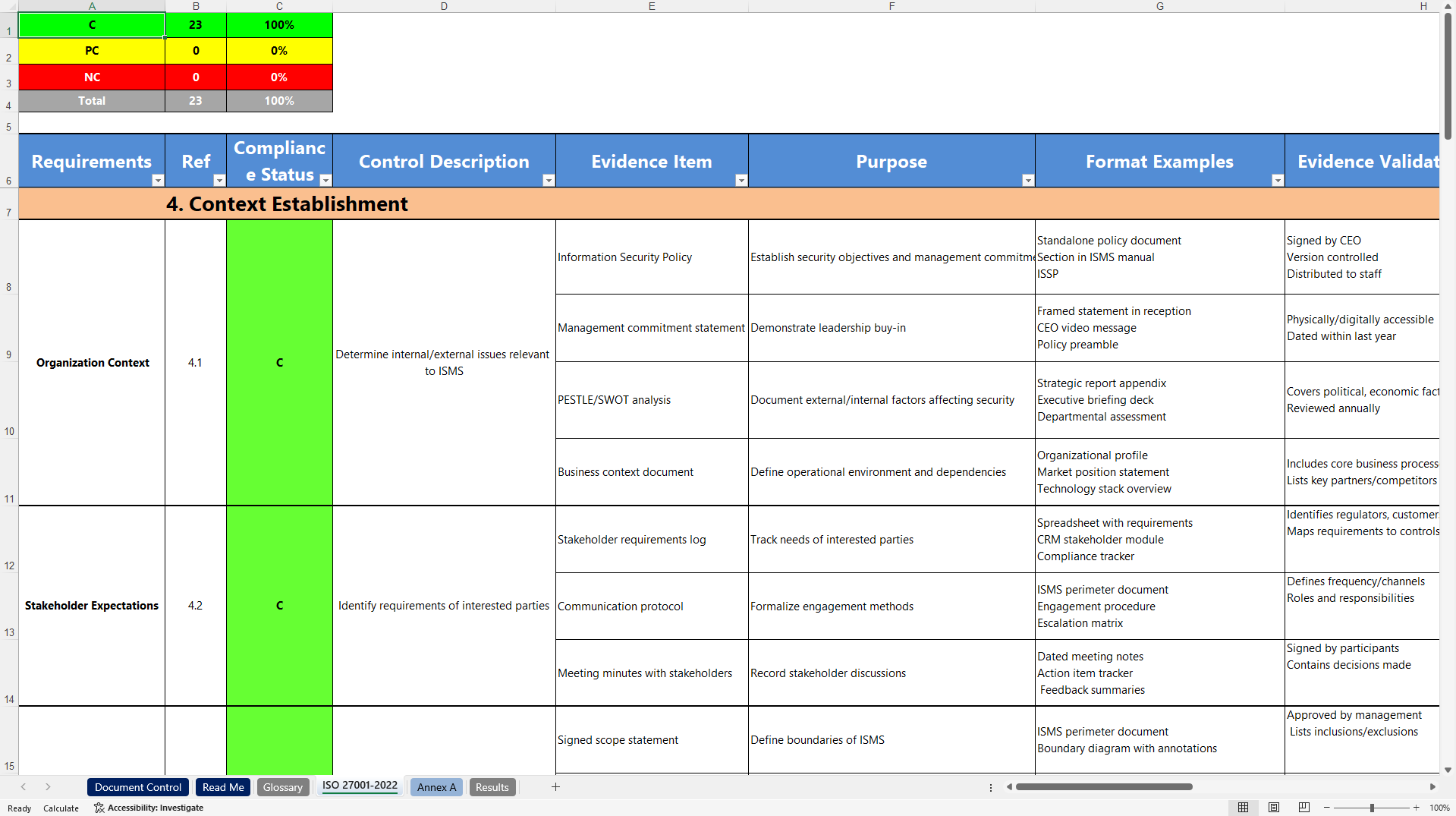The width and height of the screenshot is (1456, 816).
Task: Select the Business context document cell
Action: coord(652,472)
